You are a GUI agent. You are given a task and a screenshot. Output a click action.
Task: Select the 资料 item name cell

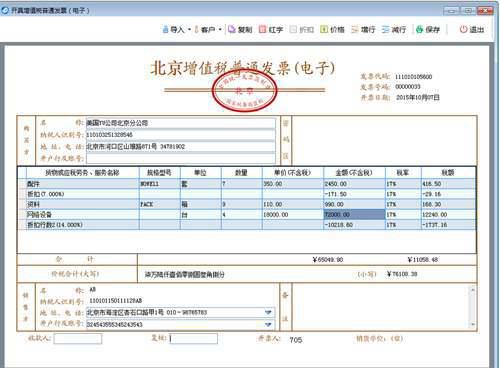(x=82, y=204)
